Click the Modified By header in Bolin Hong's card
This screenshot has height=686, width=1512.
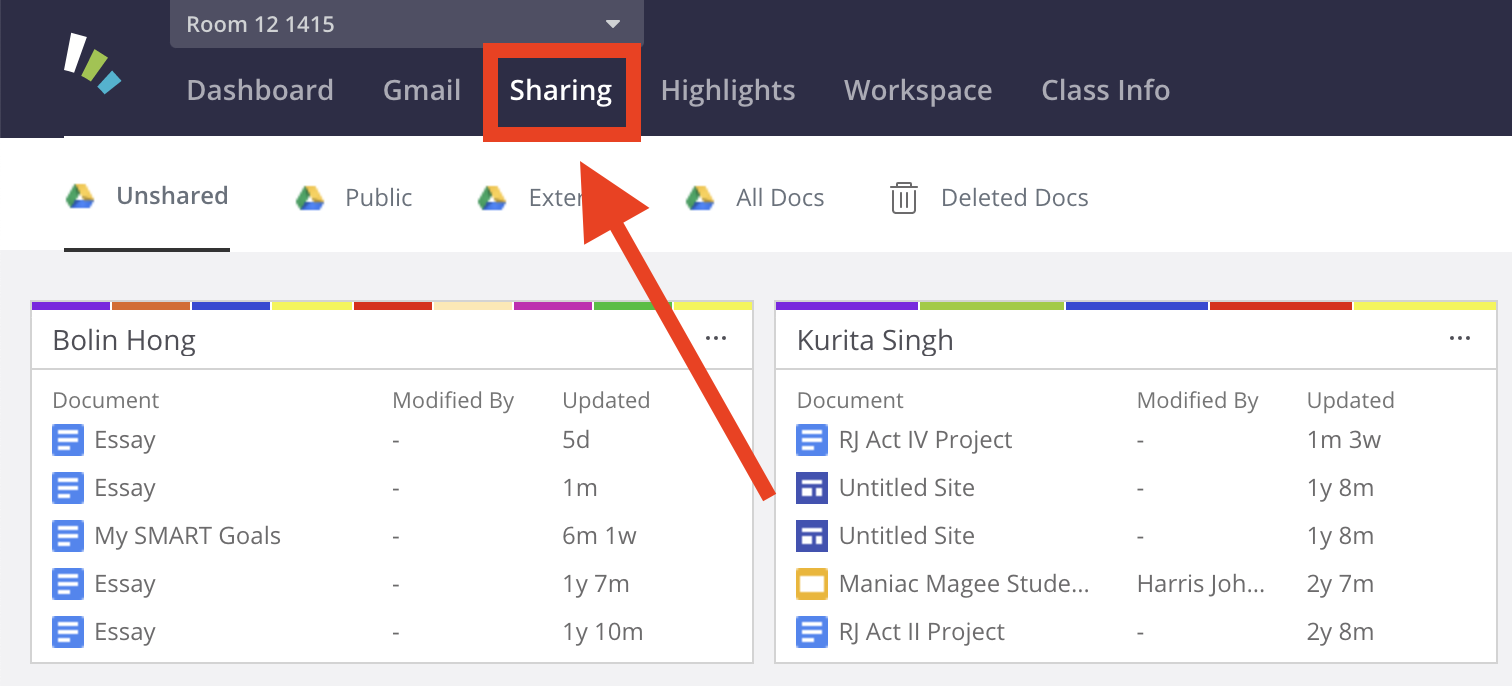point(453,400)
